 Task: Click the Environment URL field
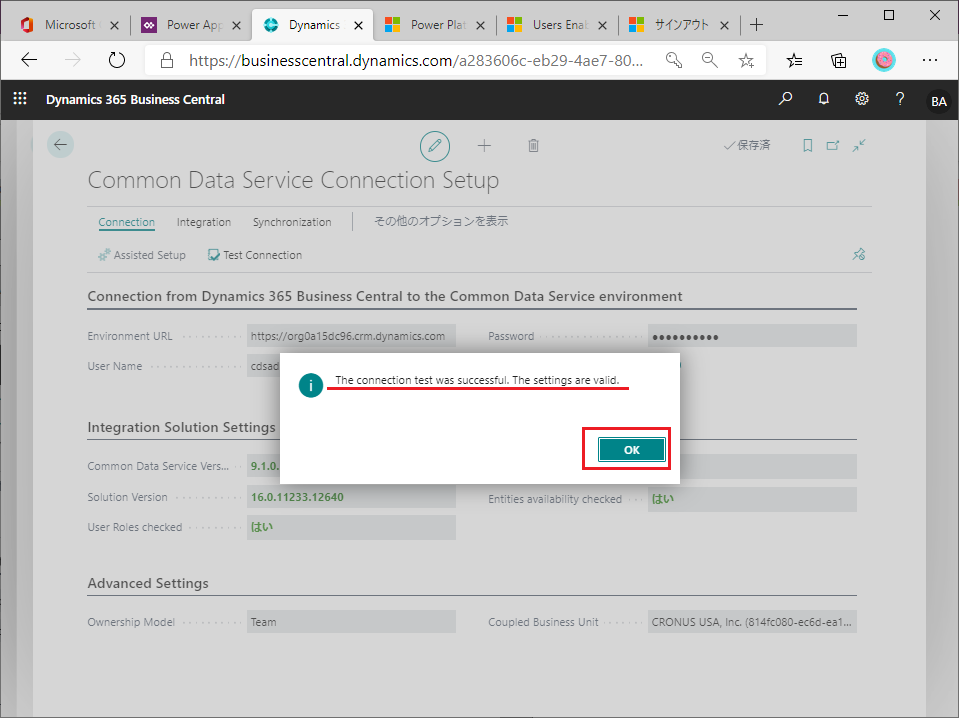[x=351, y=336]
